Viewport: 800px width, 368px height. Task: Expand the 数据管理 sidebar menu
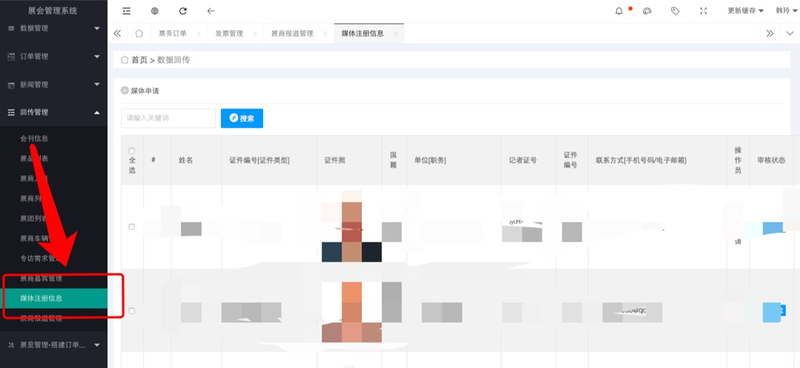(x=54, y=29)
